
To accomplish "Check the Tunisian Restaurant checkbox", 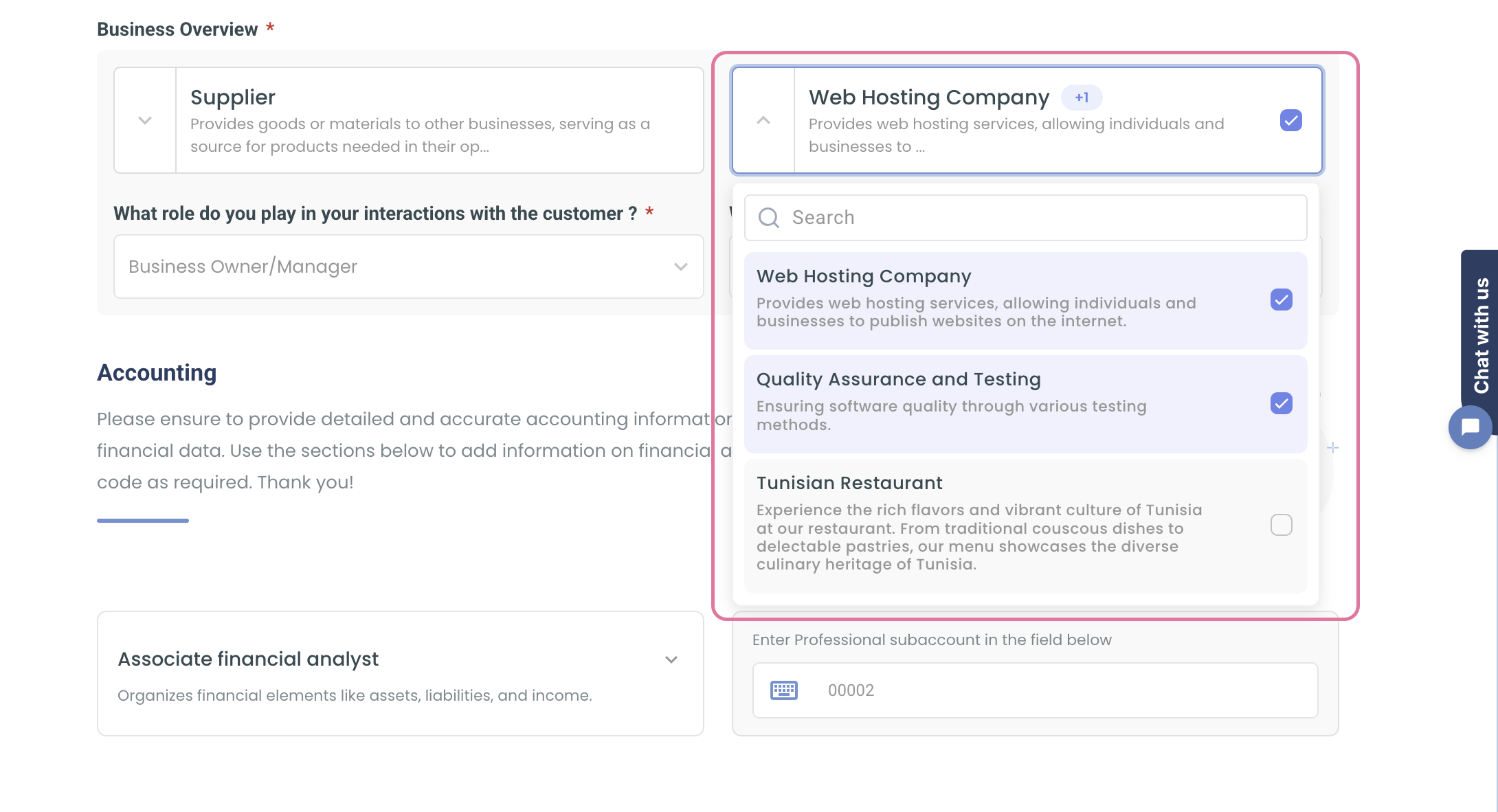I will (x=1281, y=525).
